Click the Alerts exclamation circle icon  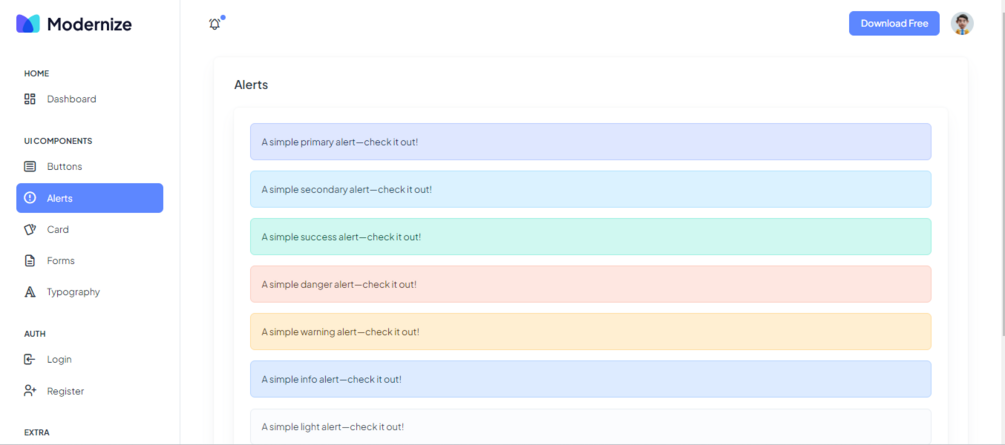pyautogui.click(x=29, y=198)
